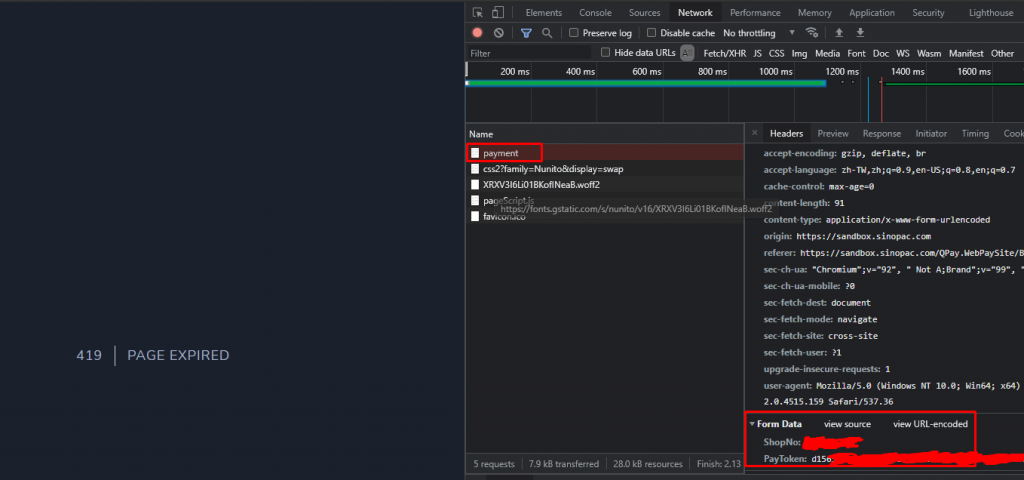1024x480 pixels.
Task: Filter requests by Img
Action: click(799, 54)
